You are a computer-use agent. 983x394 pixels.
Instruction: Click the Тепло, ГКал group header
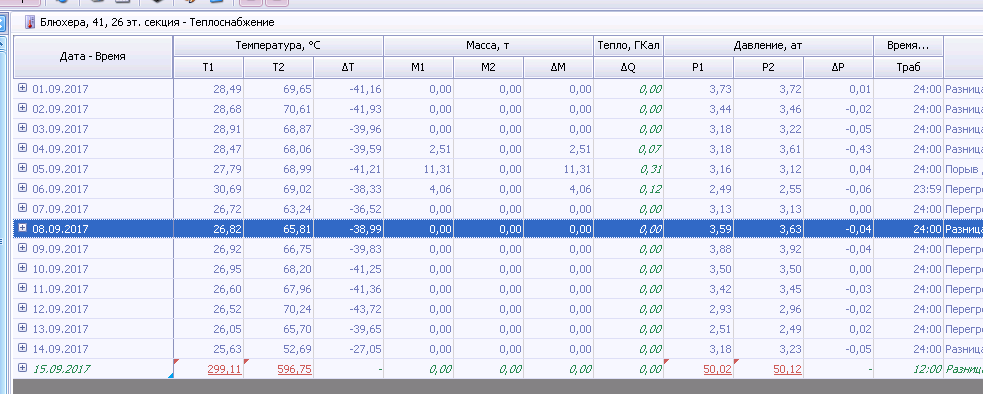[x=629, y=46]
